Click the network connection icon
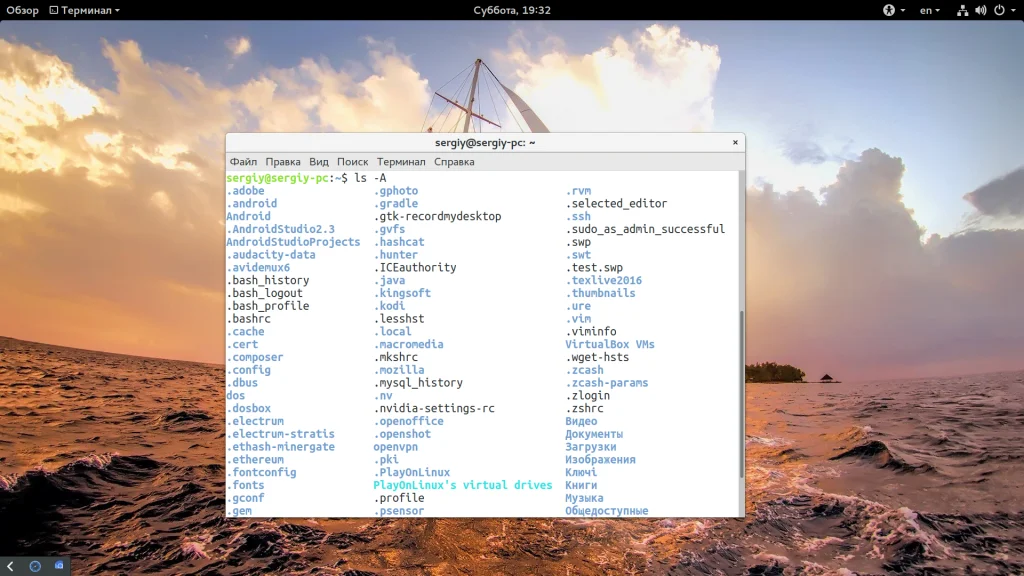The width and height of the screenshot is (1024, 576). coord(962,10)
